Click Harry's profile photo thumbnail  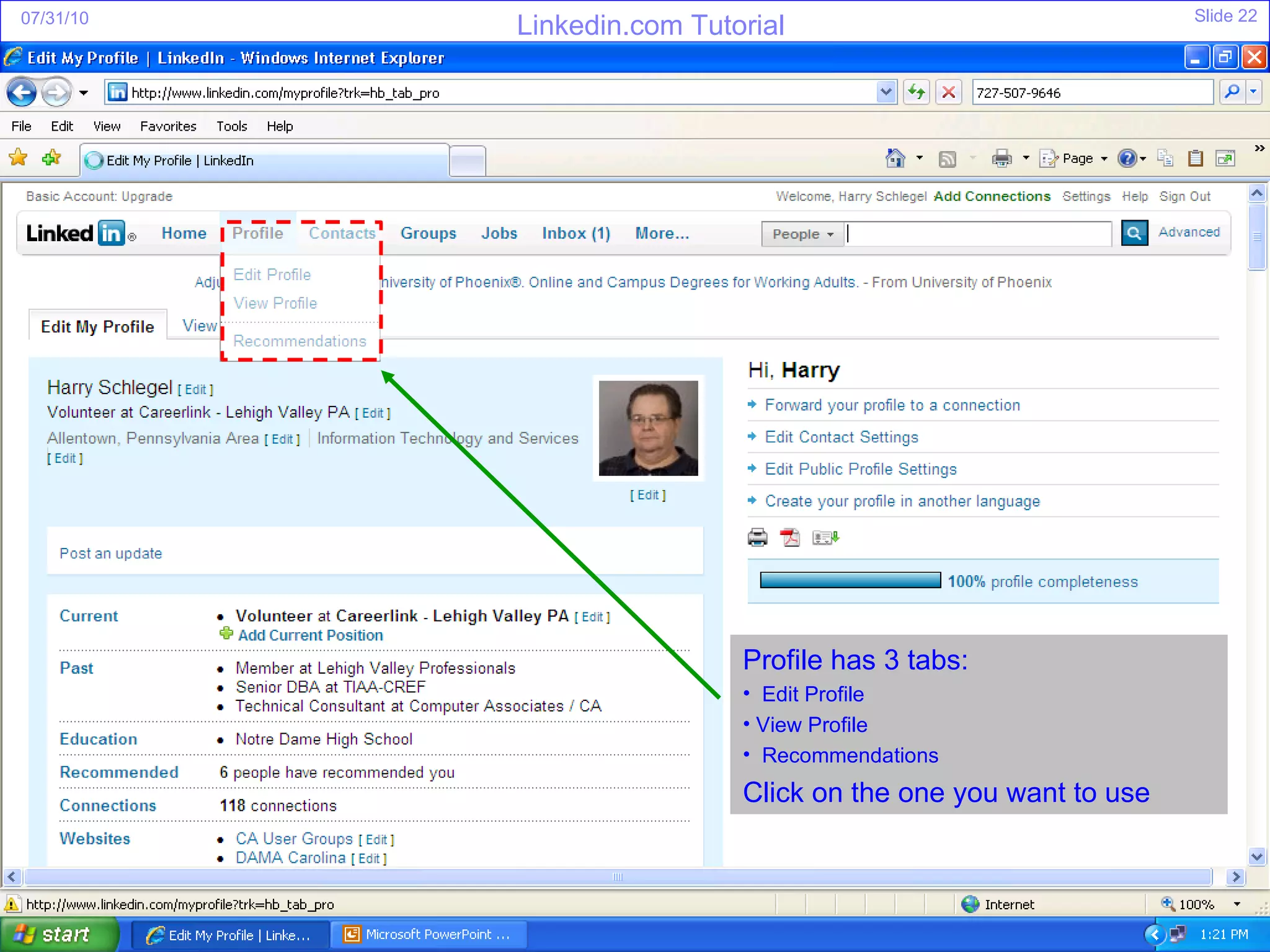pyautogui.click(x=648, y=428)
